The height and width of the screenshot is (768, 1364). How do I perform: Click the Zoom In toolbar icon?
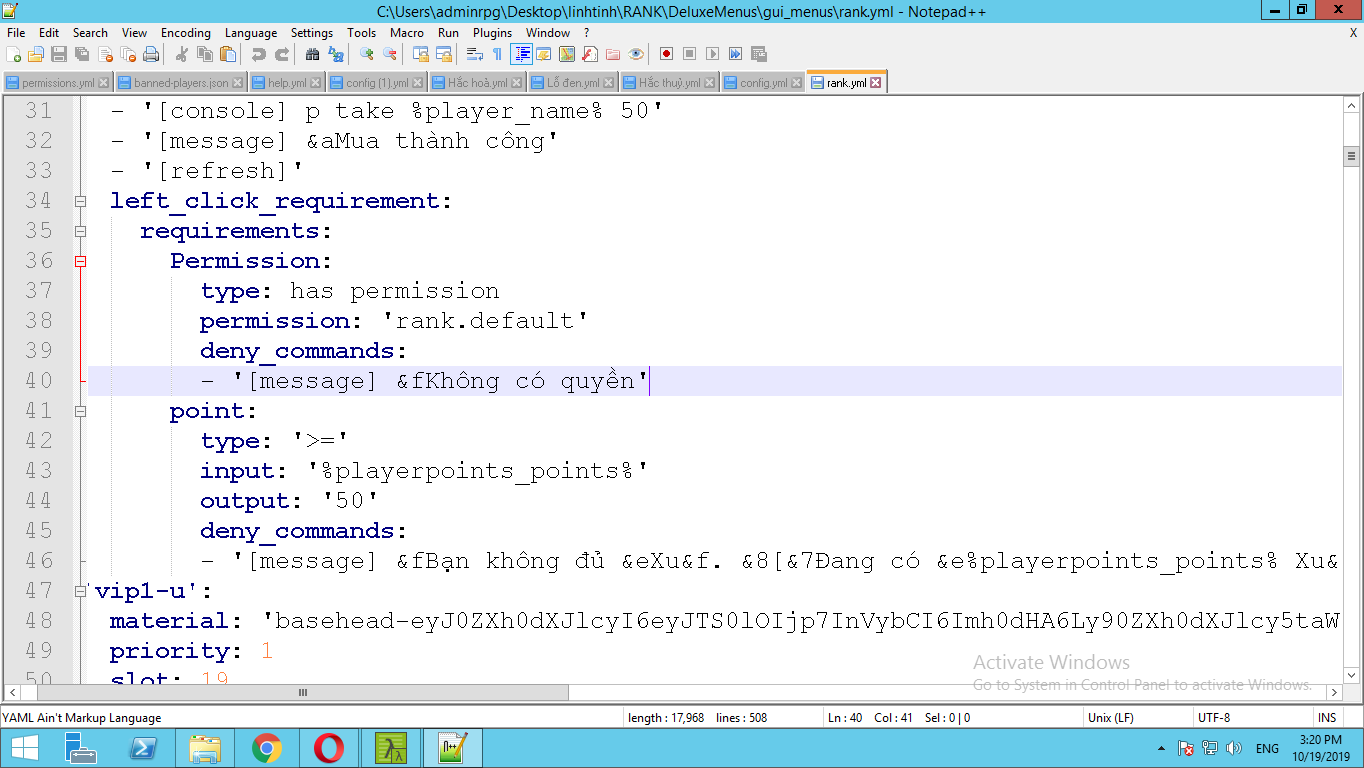click(367, 54)
